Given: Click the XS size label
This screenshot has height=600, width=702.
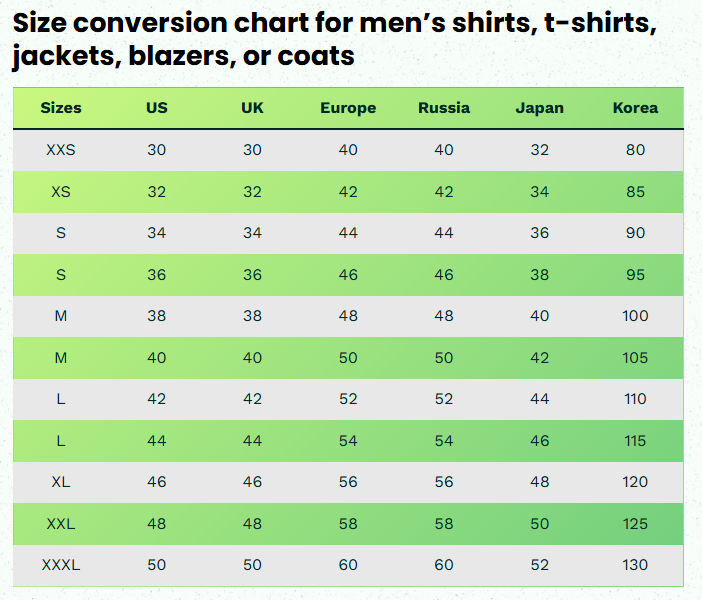Looking at the screenshot, I should point(61,192).
